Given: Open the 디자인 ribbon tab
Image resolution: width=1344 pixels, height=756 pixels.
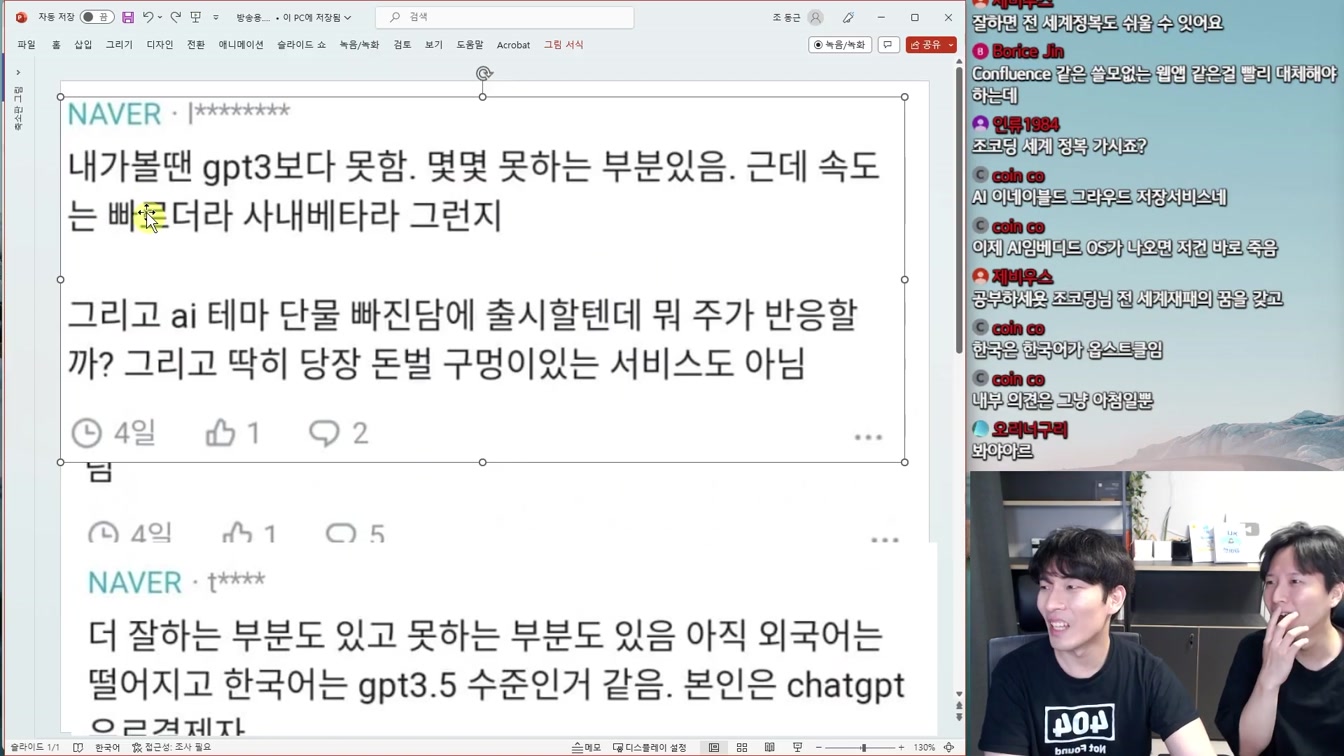Looking at the screenshot, I should click(160, 45).
